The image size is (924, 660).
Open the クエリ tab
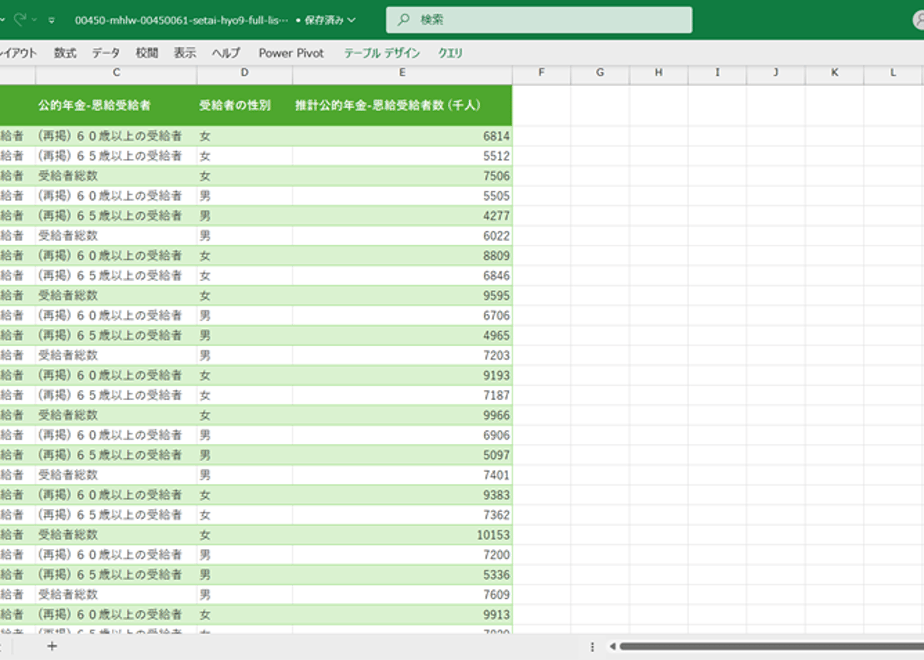tap(450, 53)
